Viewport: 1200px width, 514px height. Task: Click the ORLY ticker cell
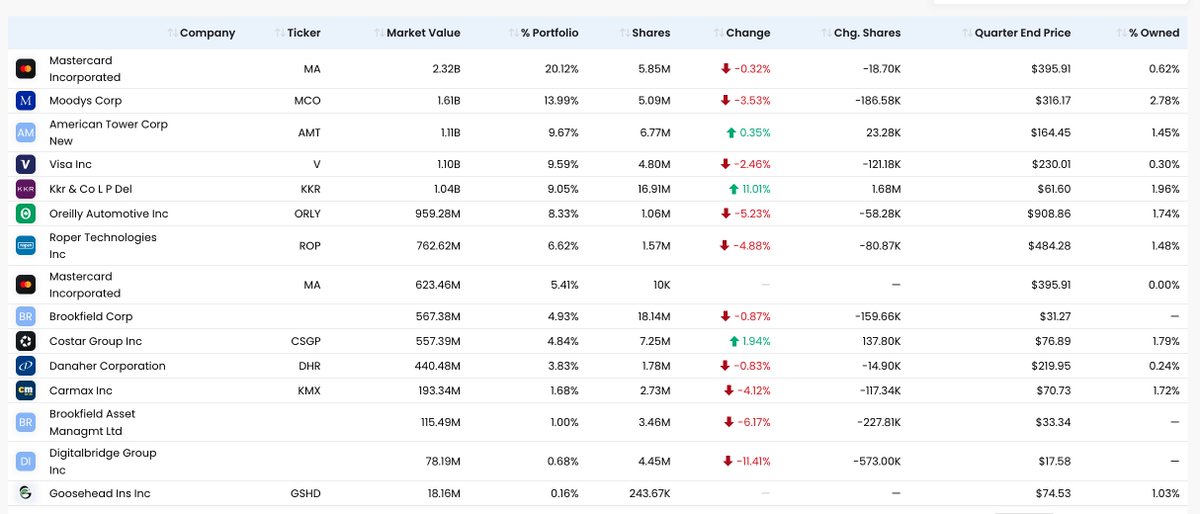pos(307,214)
